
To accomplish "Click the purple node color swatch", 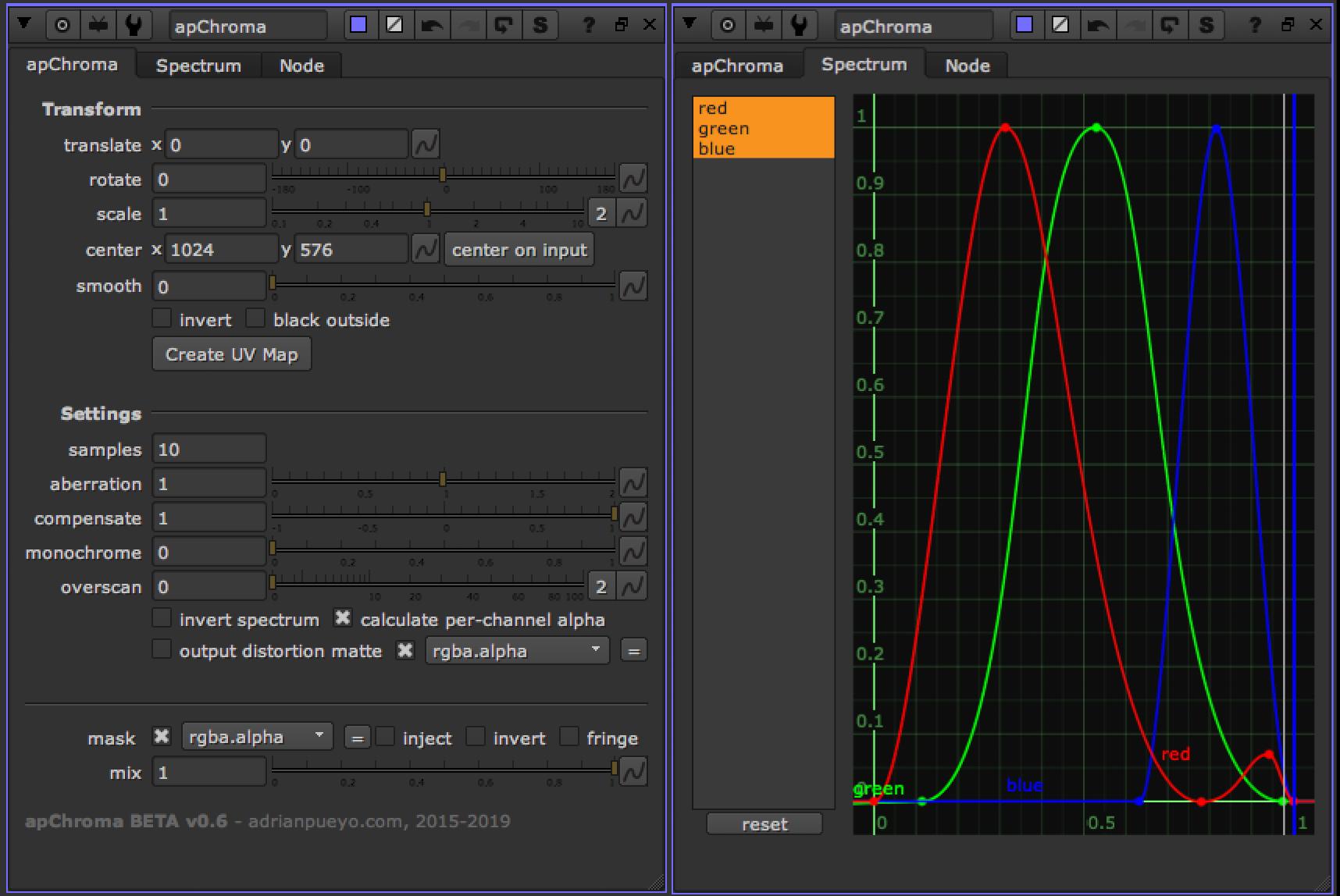I will 358,24.
